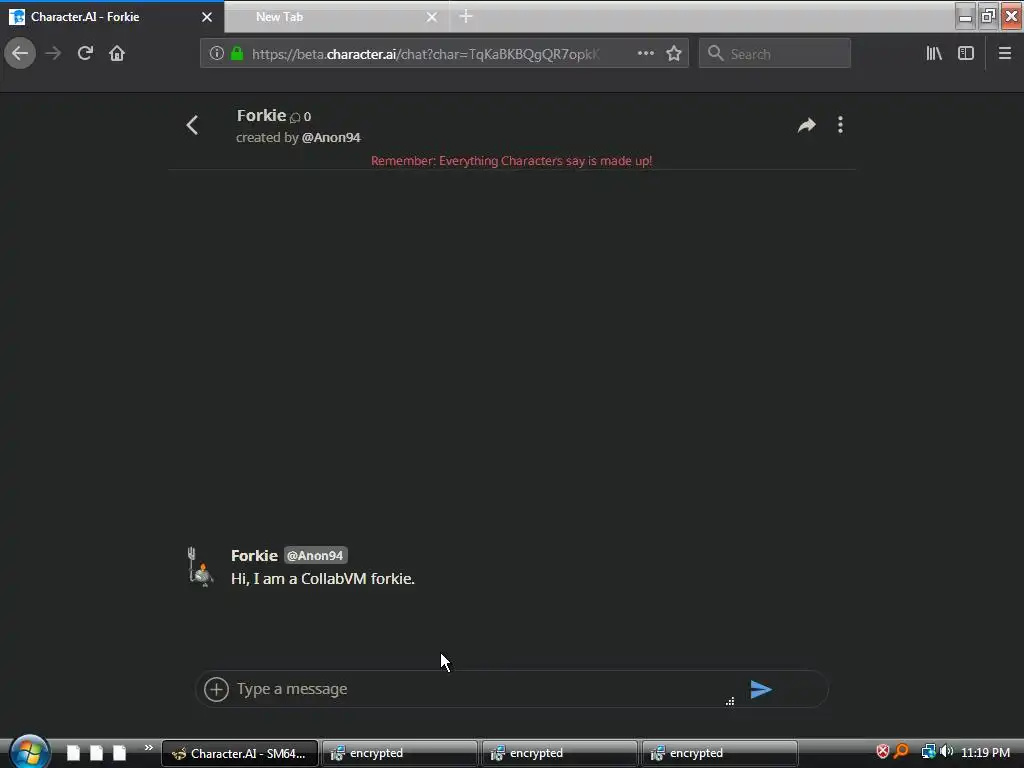Switch to third encrypted taskbar window
Viewport: 1024px width, 768px height.
720,753
